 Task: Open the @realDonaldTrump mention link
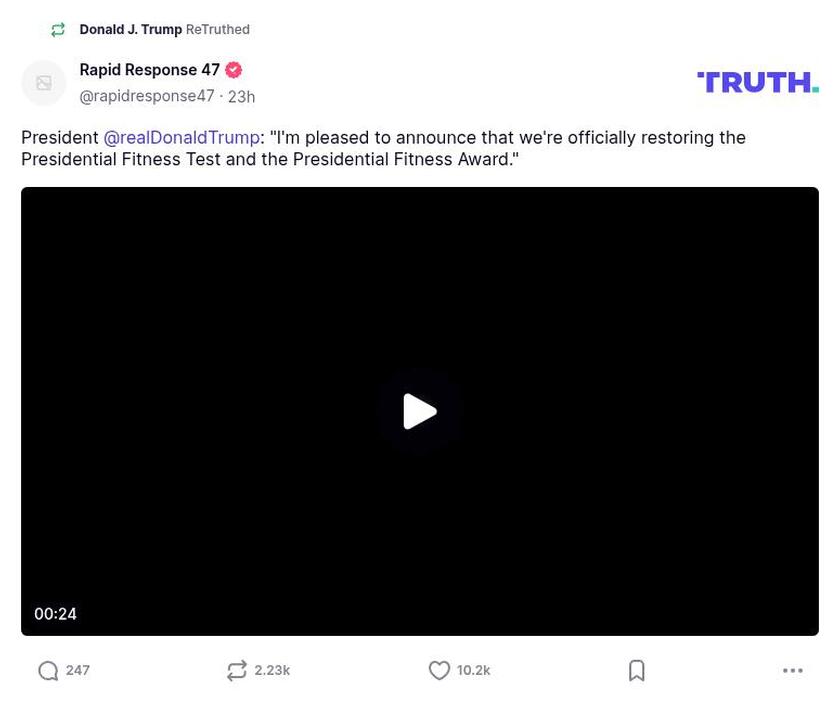pyautogui.click(x=181, y=137)
